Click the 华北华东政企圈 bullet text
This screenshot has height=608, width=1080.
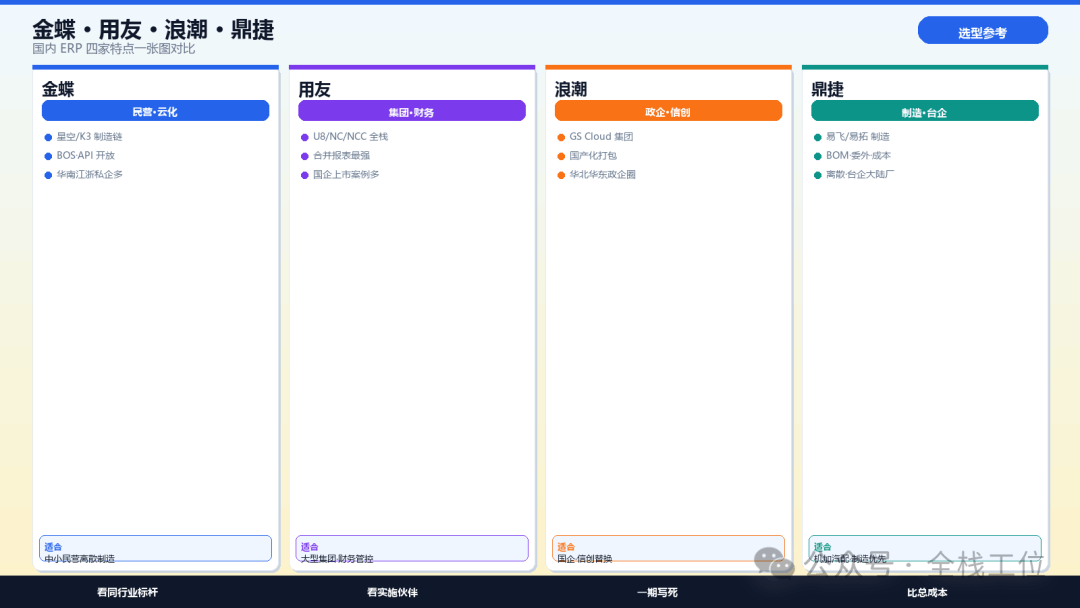click(x=603, y=174)
